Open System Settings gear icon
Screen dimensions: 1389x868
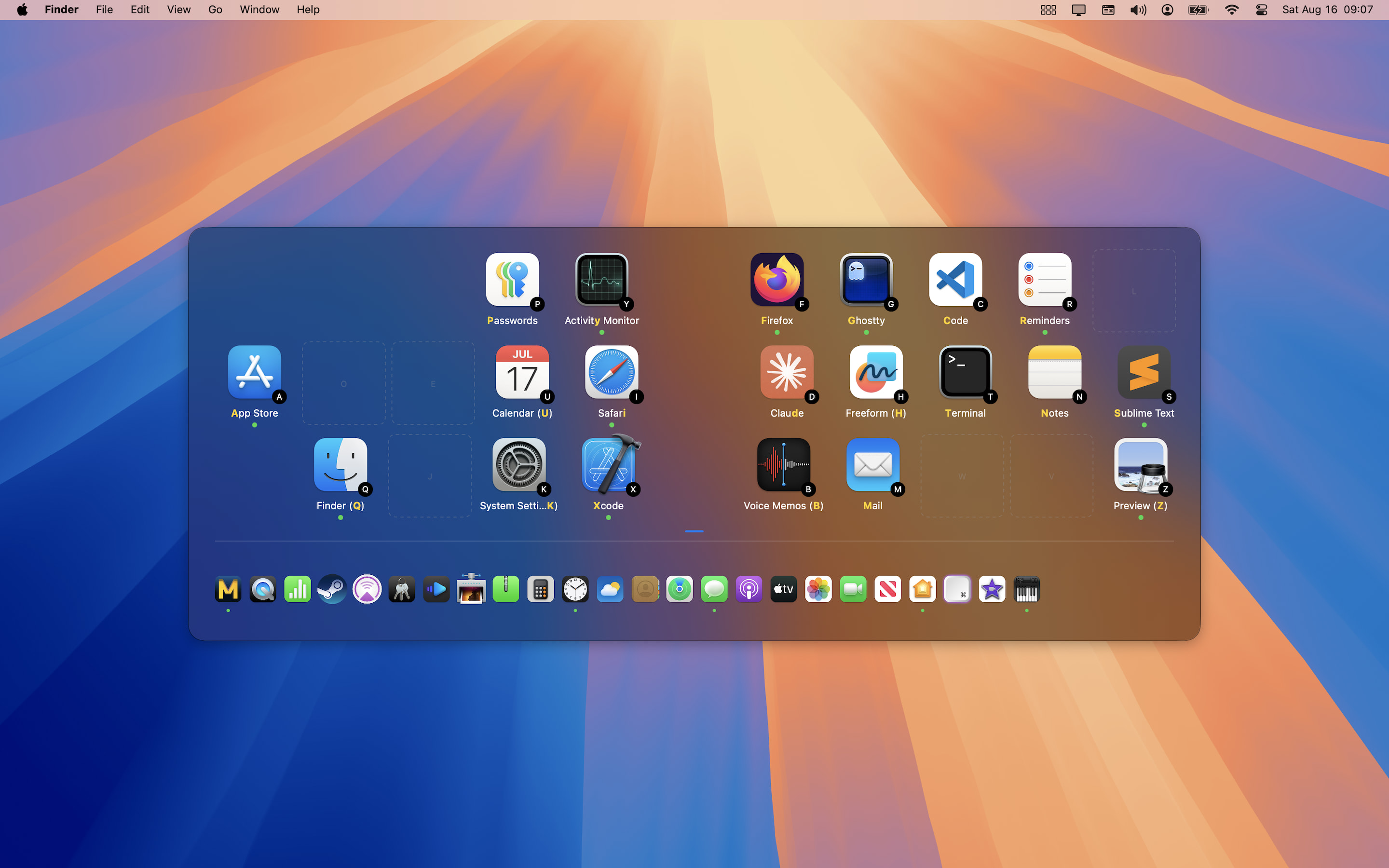[519, 464]
